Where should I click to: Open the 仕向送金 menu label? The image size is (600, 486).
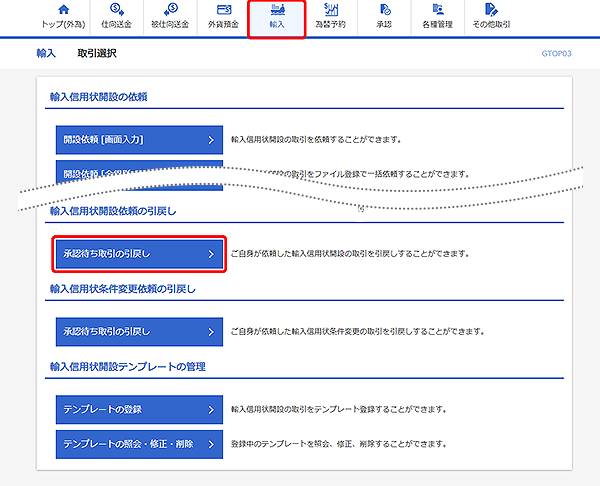[116, 24]
